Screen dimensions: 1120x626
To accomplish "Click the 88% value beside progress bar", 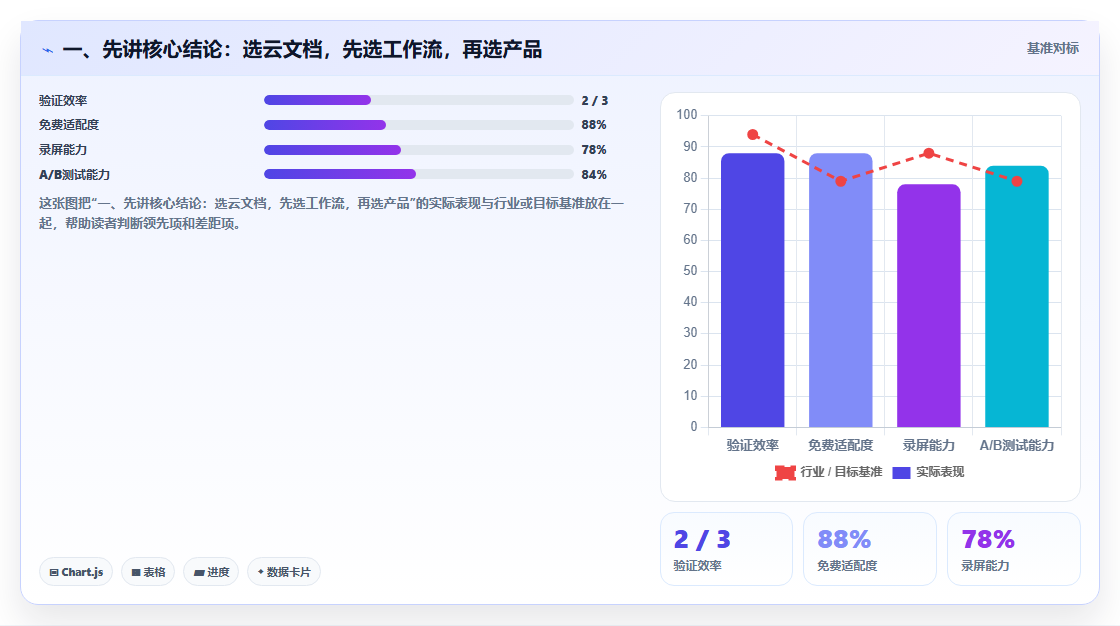I will pyautogui.click(x=594, y=125).
